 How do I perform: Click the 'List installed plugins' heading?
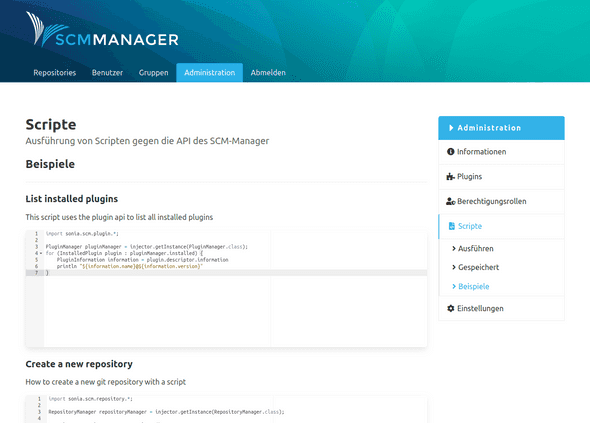71,199
